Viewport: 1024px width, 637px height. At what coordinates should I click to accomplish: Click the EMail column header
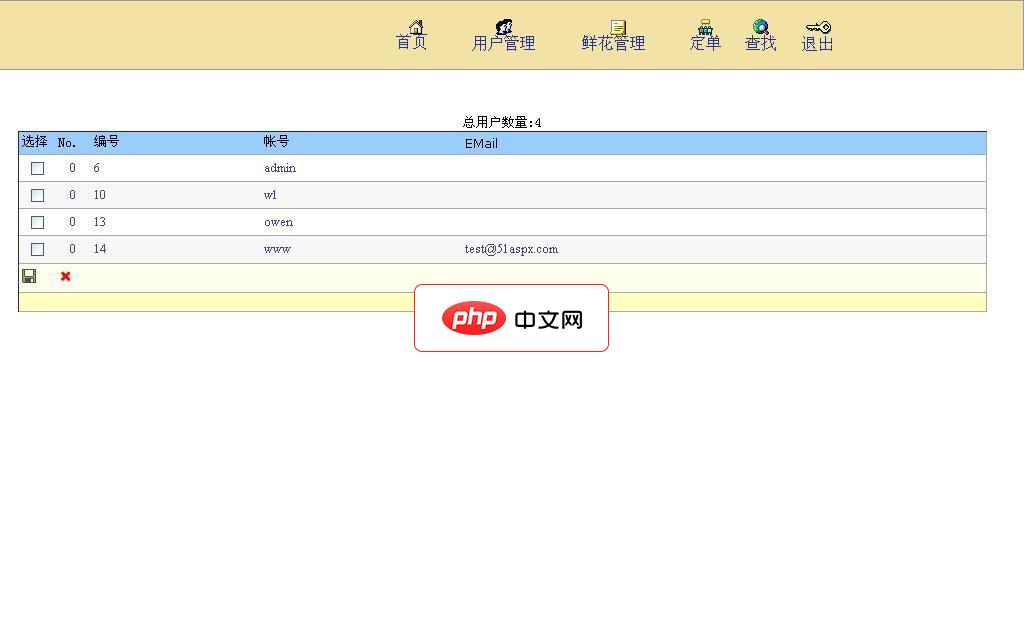480,143
